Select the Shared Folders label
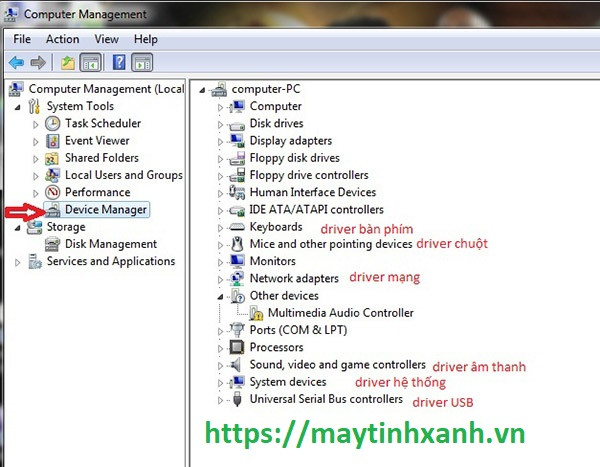The image size is (600, 467). [102, 158]
